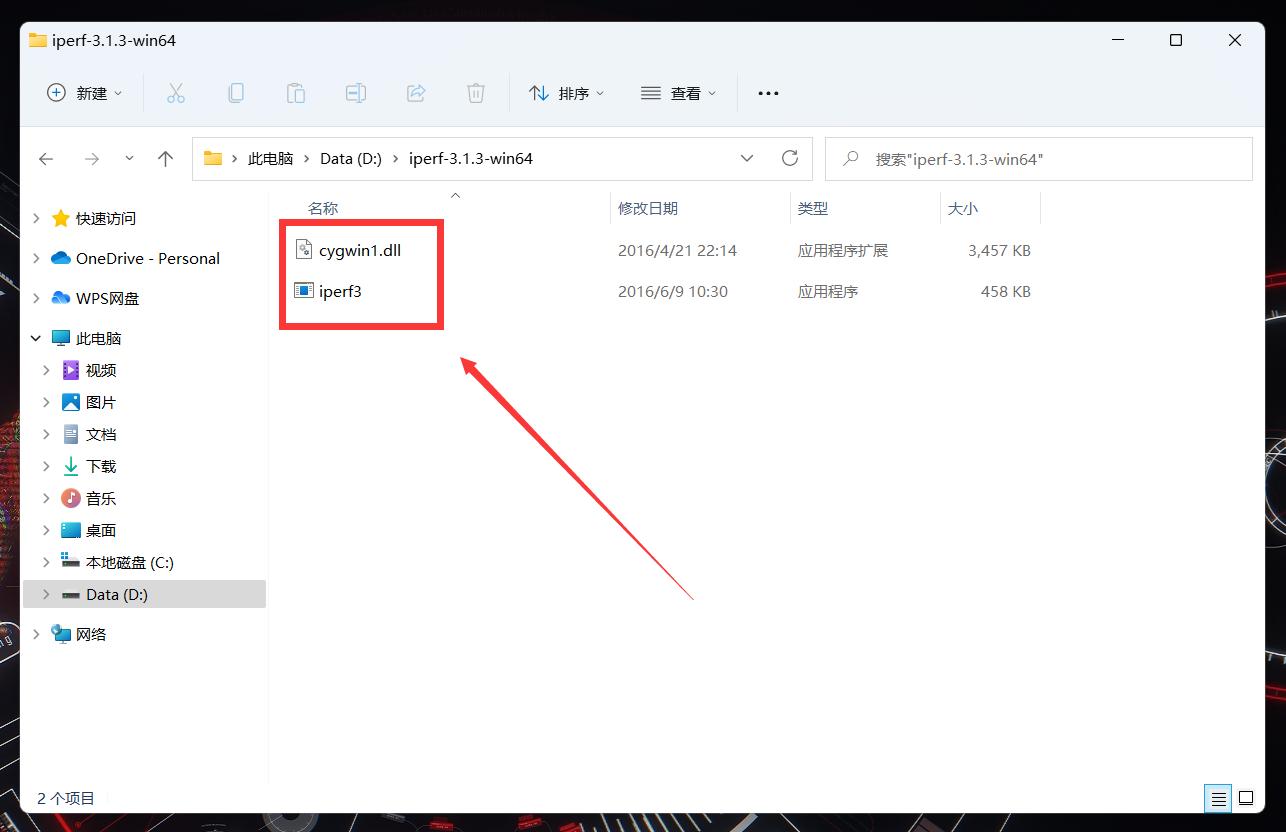
Task: Click the Refresh icon in the address bar
Action: tap(790, 158)
